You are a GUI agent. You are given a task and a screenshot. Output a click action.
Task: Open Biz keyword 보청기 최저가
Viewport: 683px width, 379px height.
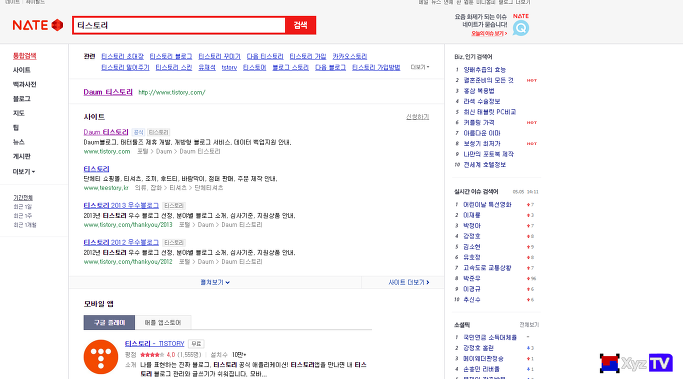coord(482,143)
